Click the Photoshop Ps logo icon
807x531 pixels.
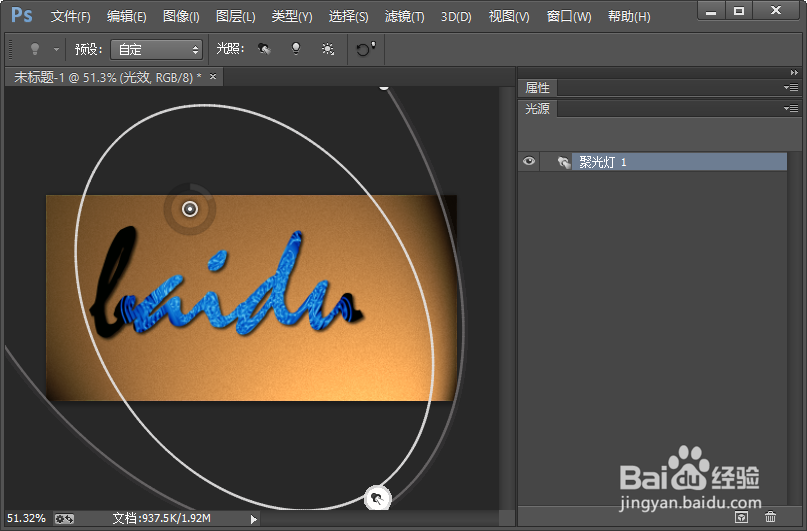click(22, 15)
